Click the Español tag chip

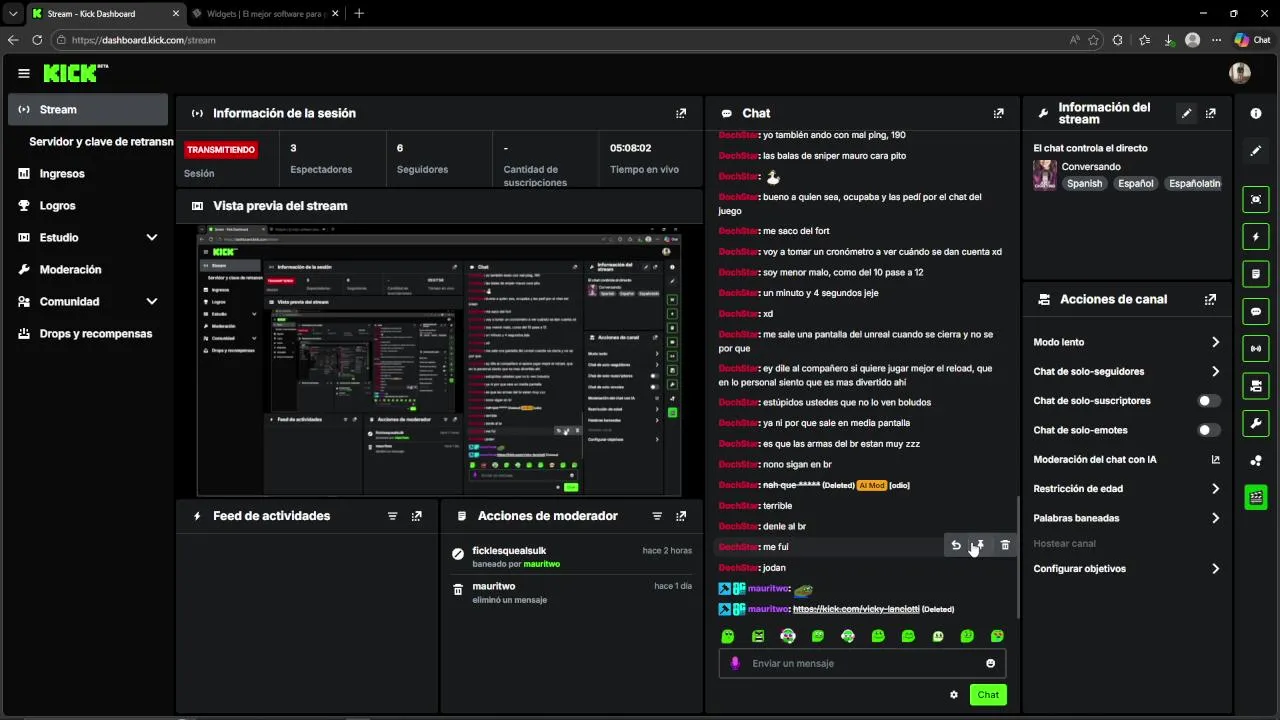[1135, 184]
